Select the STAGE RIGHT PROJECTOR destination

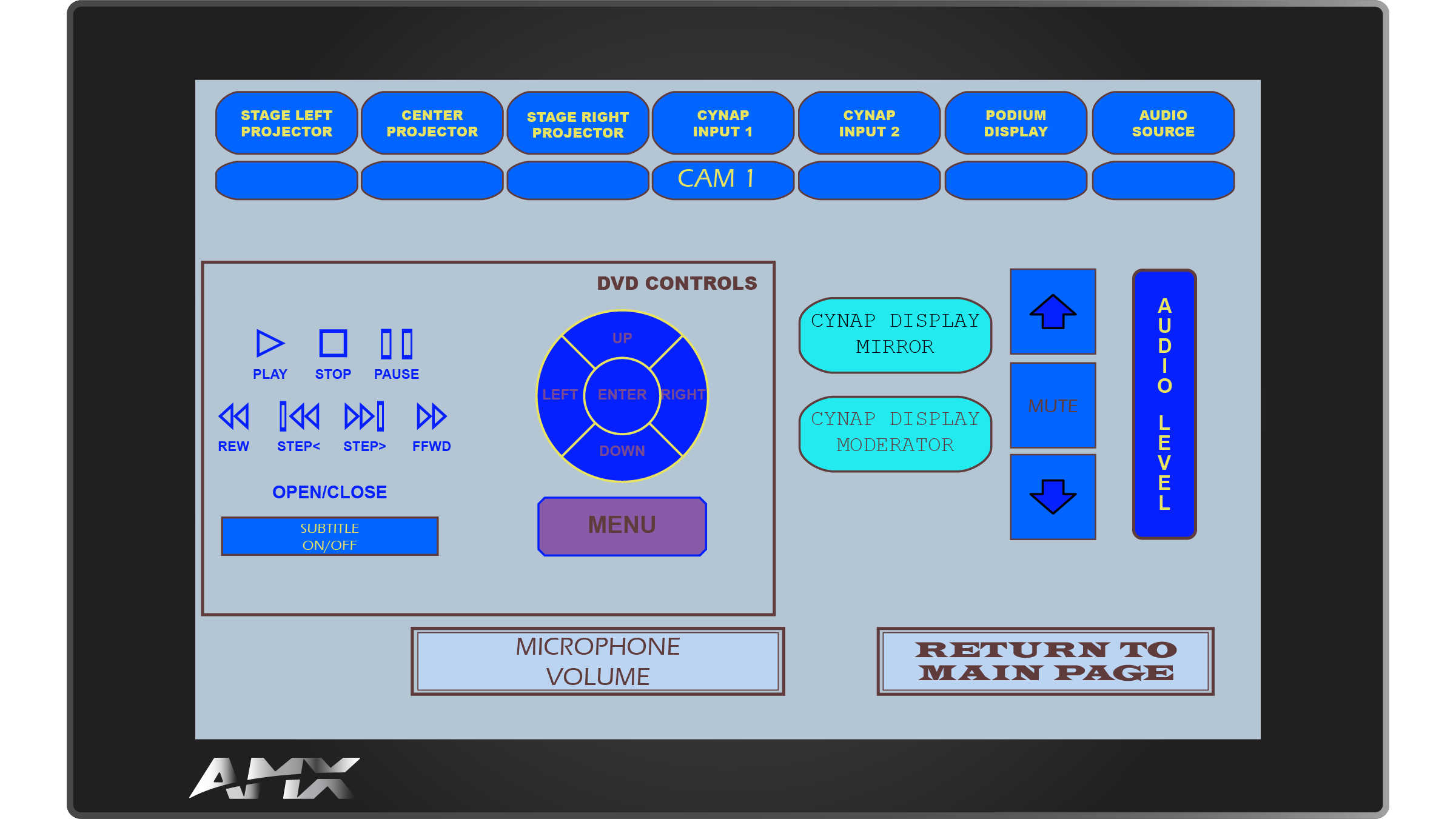click(x=578, y=123)
